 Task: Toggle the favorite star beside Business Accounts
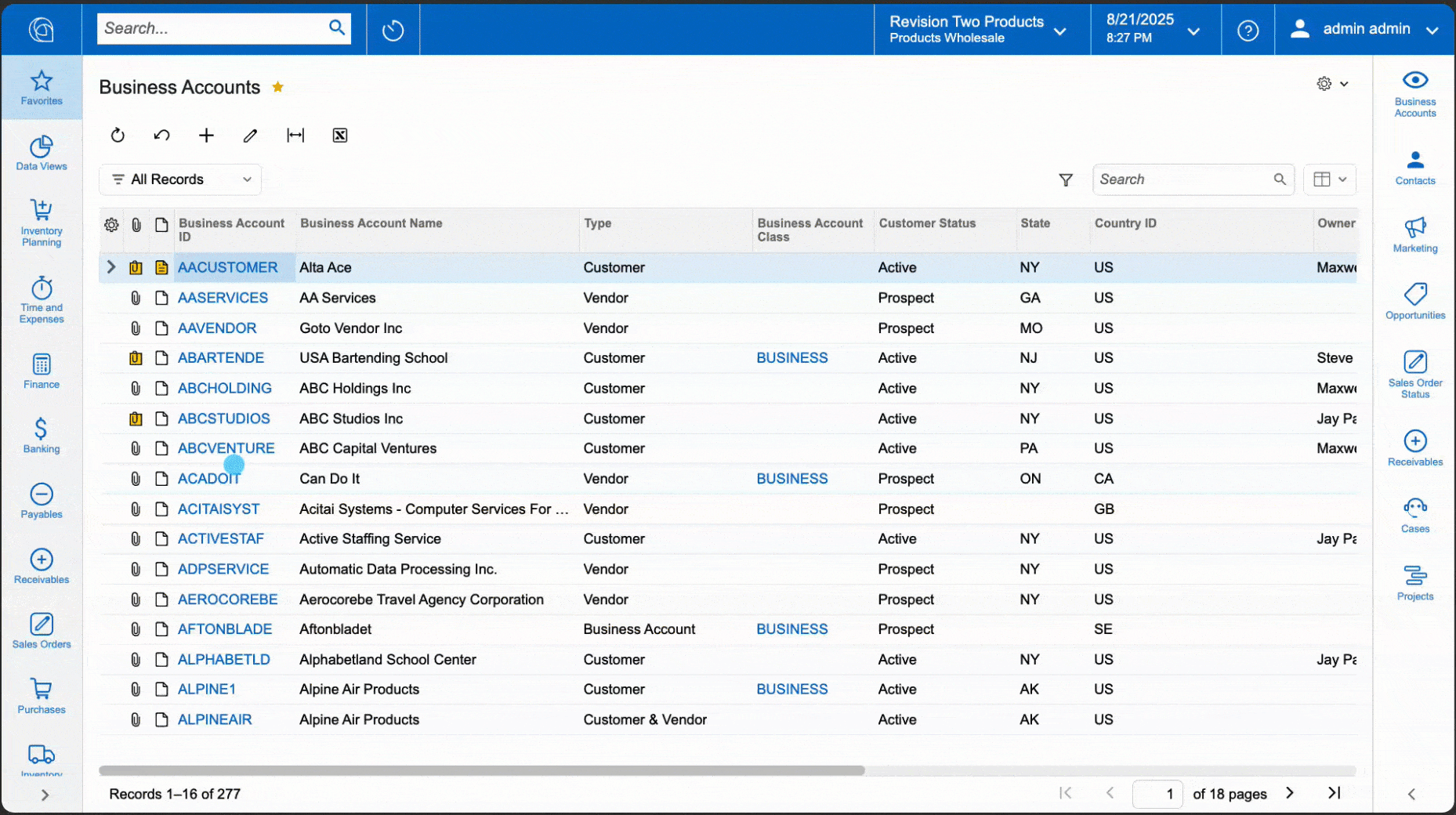[x=277, y=87]
